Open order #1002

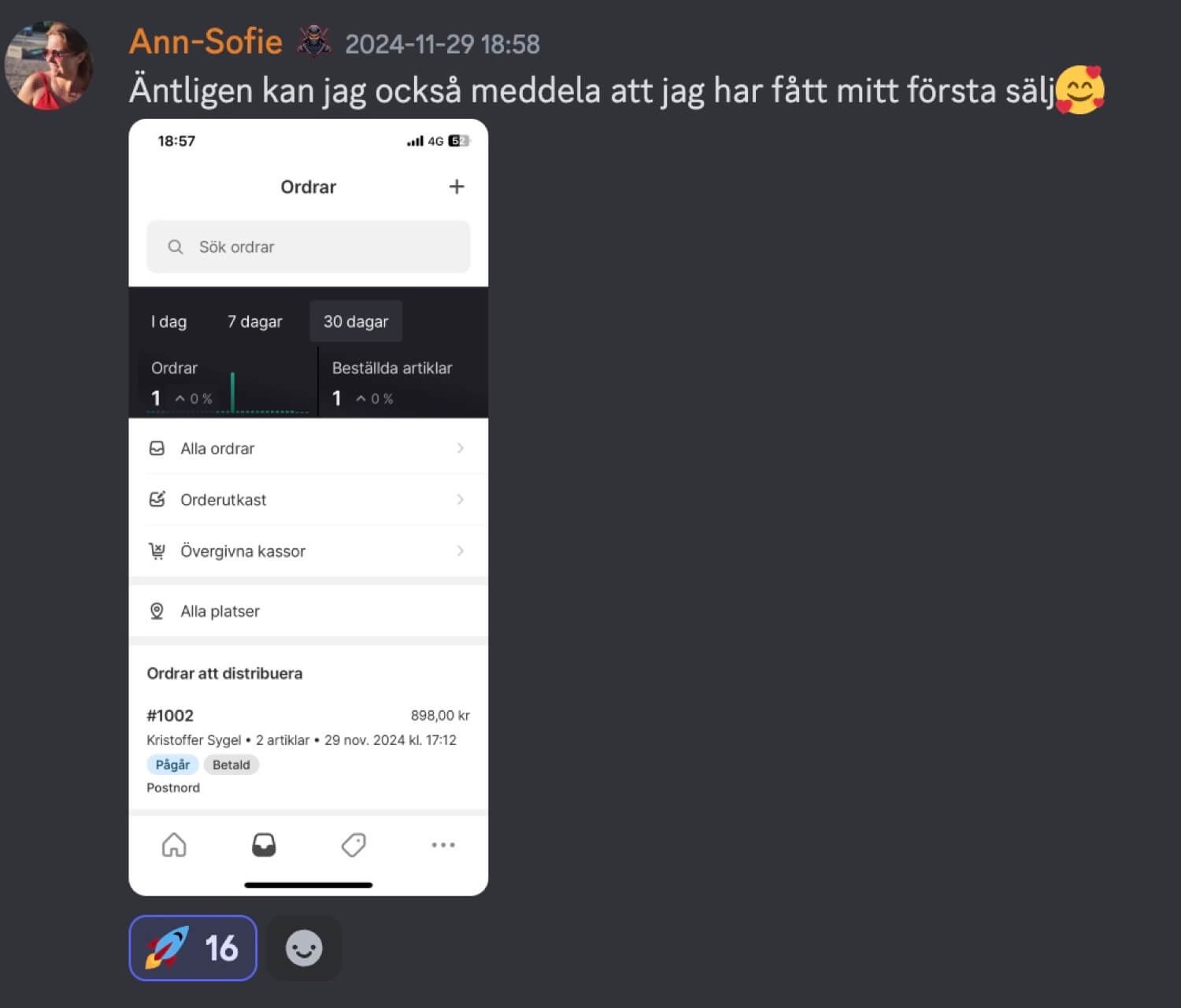[x=308, y=750]
